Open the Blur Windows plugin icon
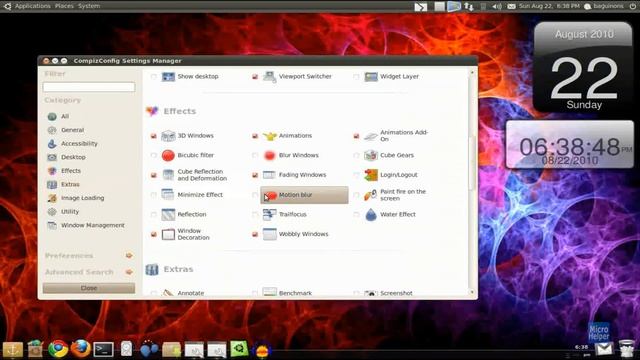The height and width of the screenshot is (360, 640). (269, 155)
